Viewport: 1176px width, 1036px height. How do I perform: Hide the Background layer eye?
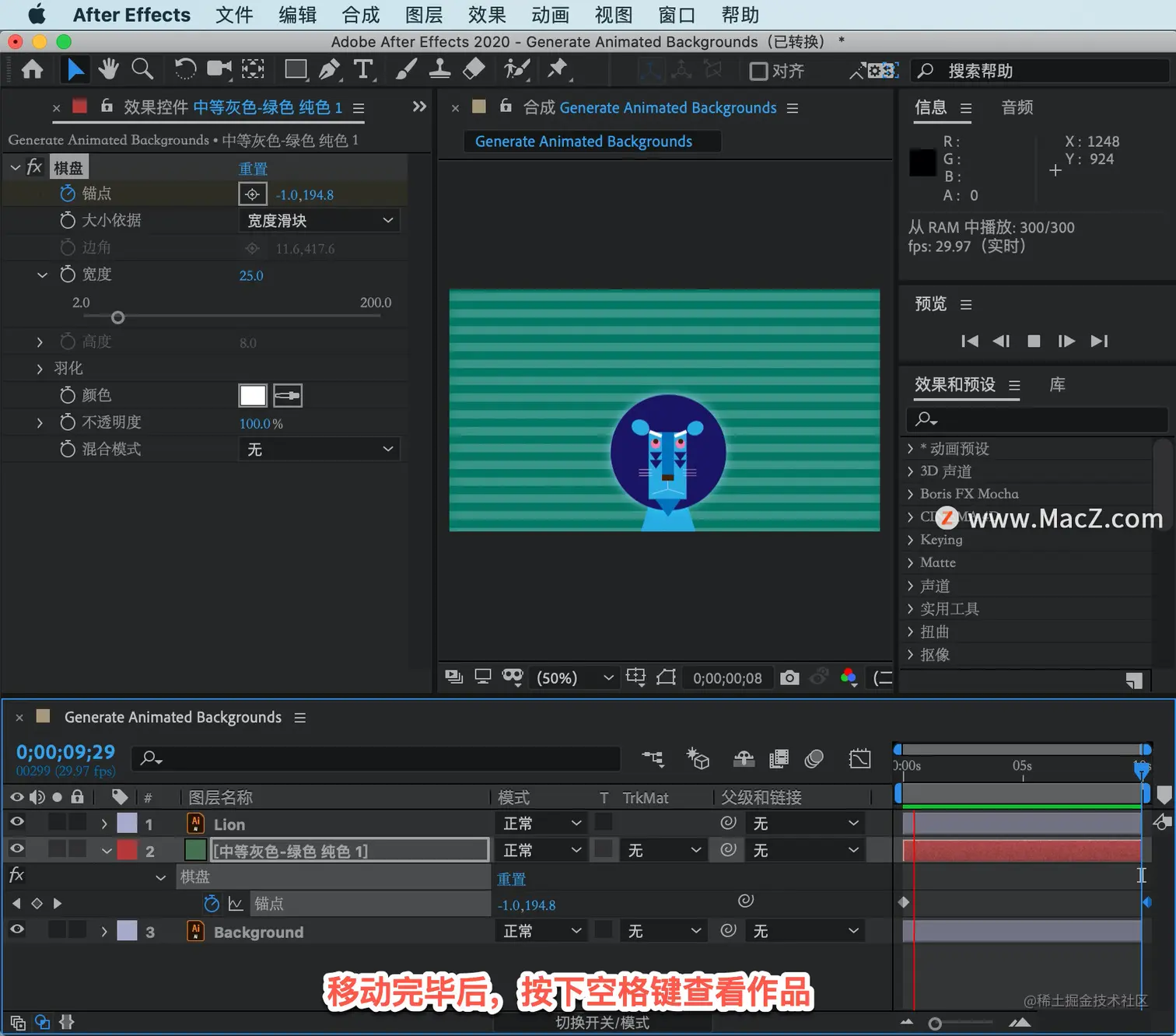pos(16,929)
